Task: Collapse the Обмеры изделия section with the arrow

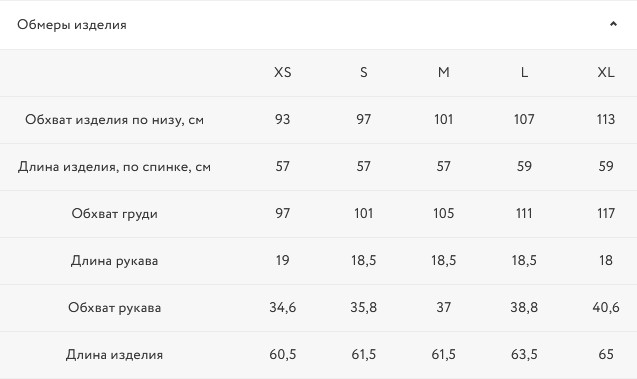Action: (x=613, y=24)
